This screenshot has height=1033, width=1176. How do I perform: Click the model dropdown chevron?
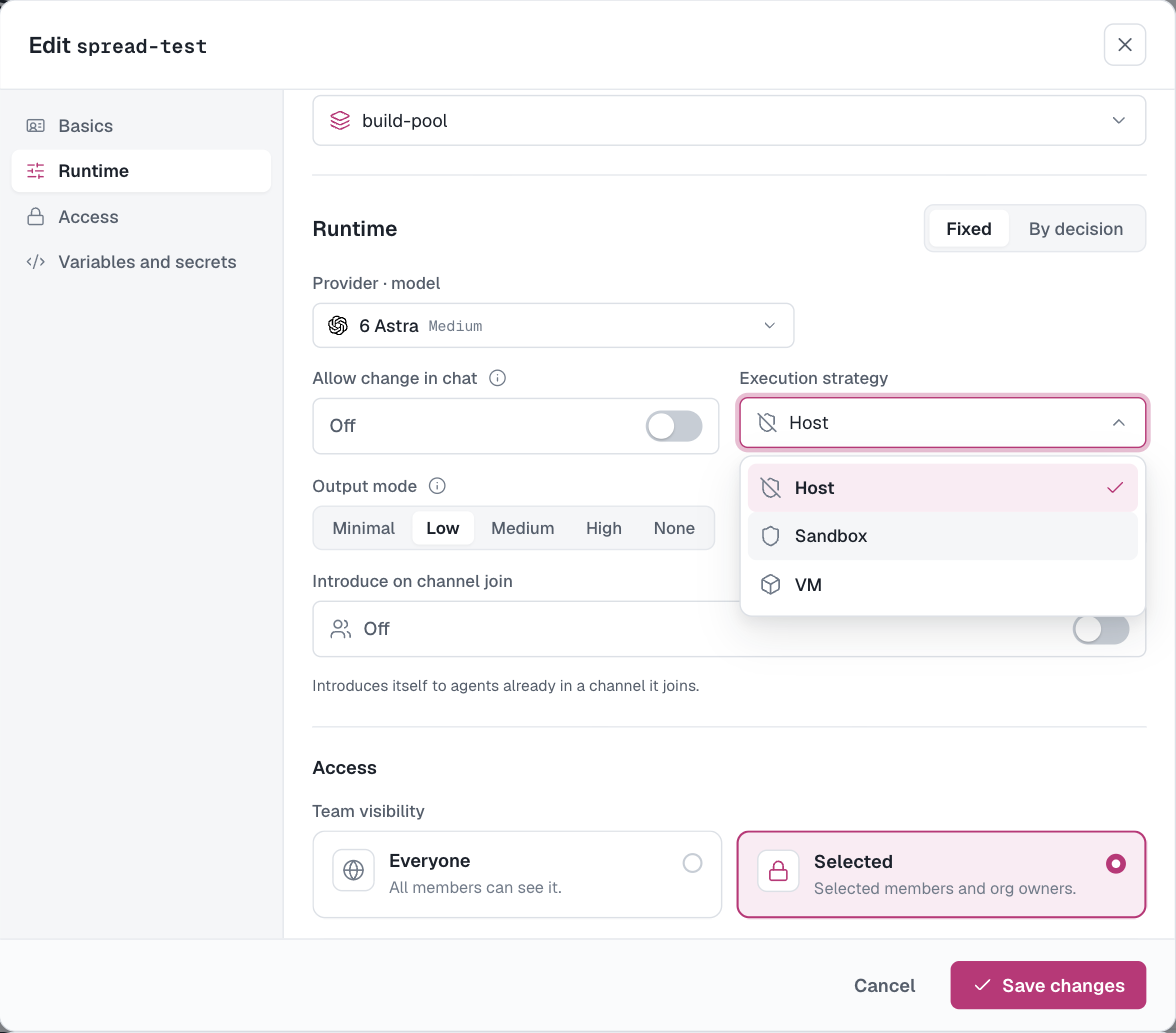click(770, 326)
